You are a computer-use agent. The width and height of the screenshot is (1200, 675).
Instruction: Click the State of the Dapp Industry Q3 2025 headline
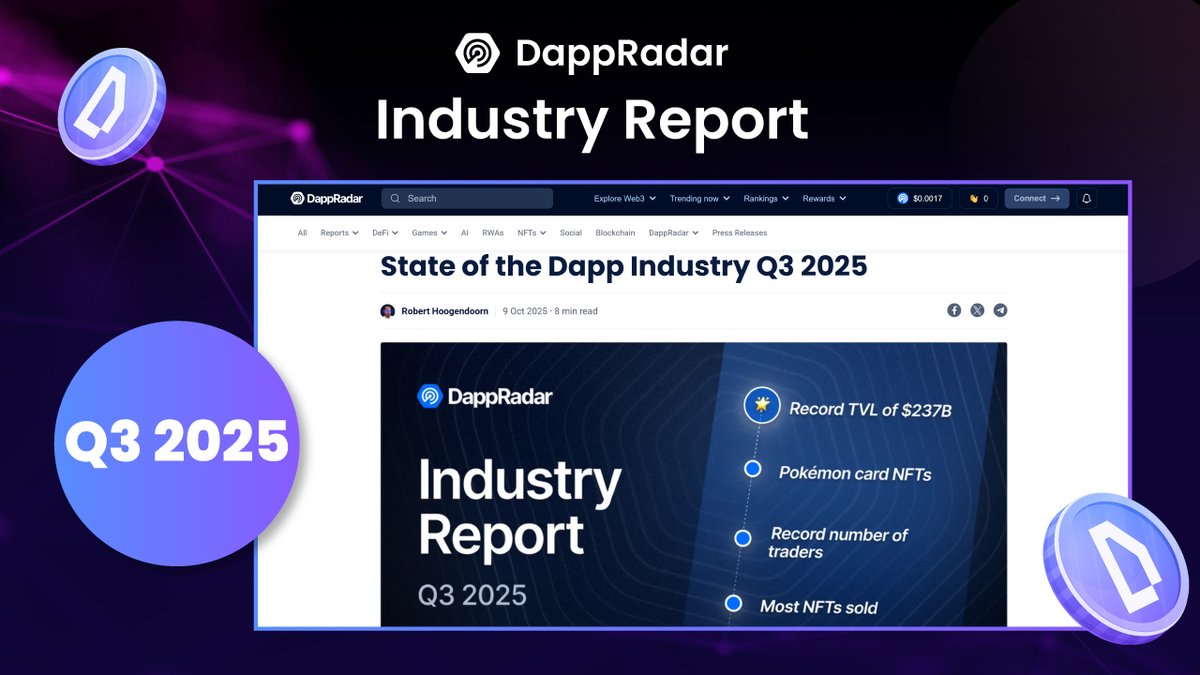(623, 267)
